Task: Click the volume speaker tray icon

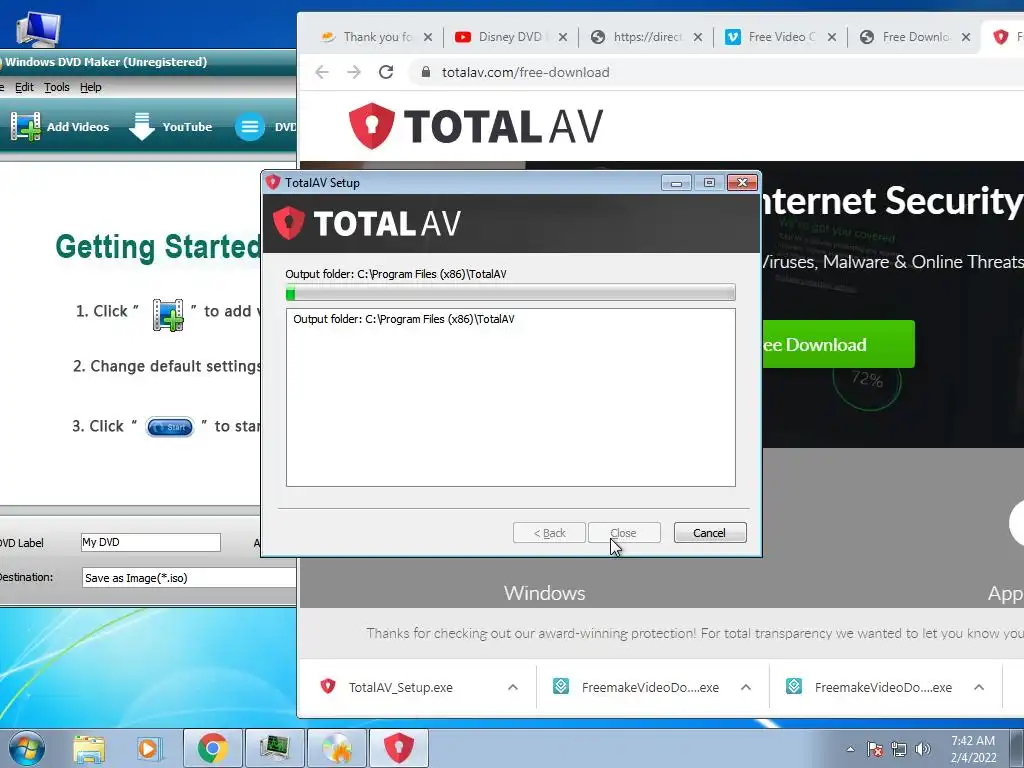Action: tap(923, 749)
